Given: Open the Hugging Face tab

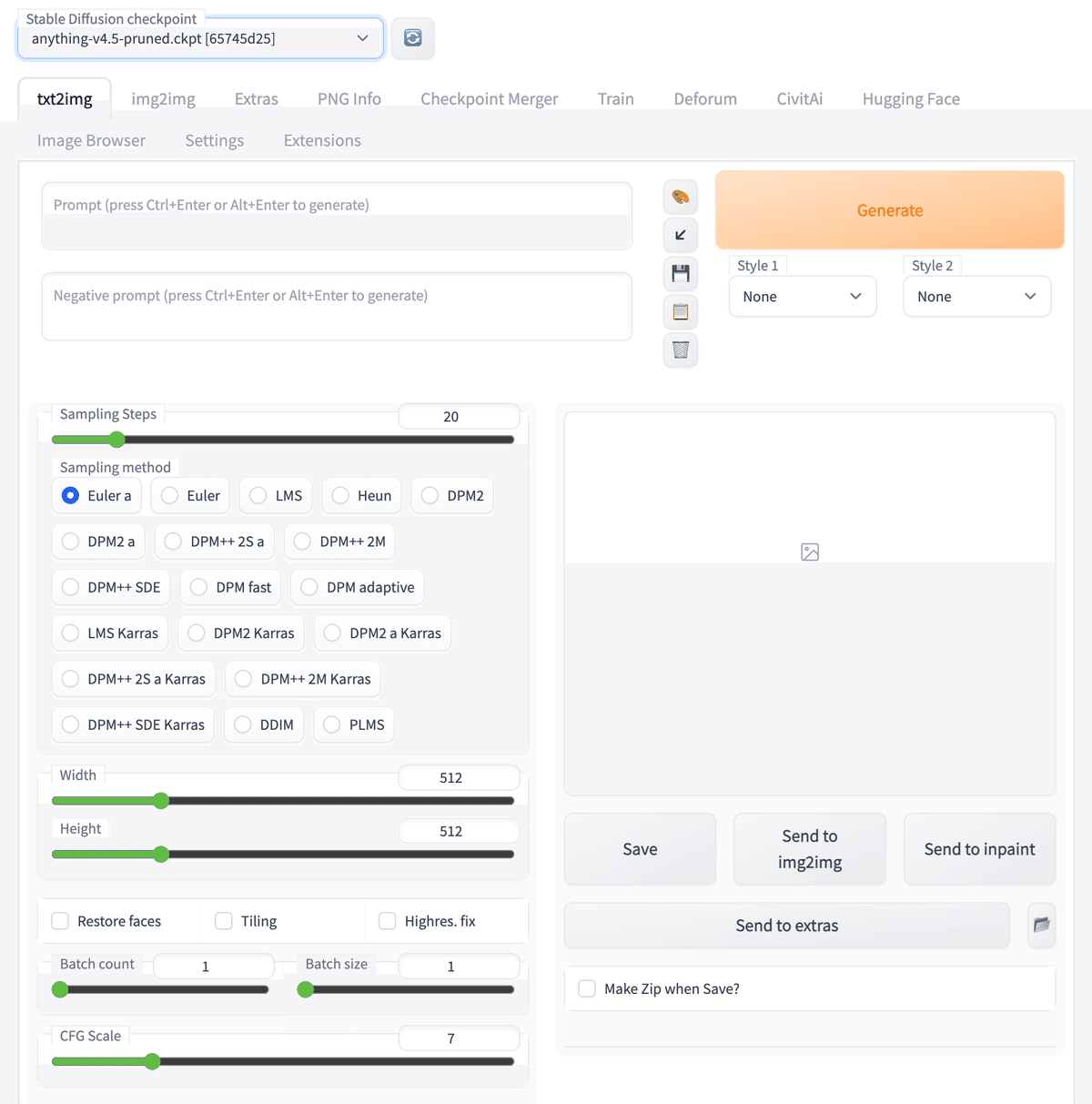Looking at the screenshot, I should [911, 99].
